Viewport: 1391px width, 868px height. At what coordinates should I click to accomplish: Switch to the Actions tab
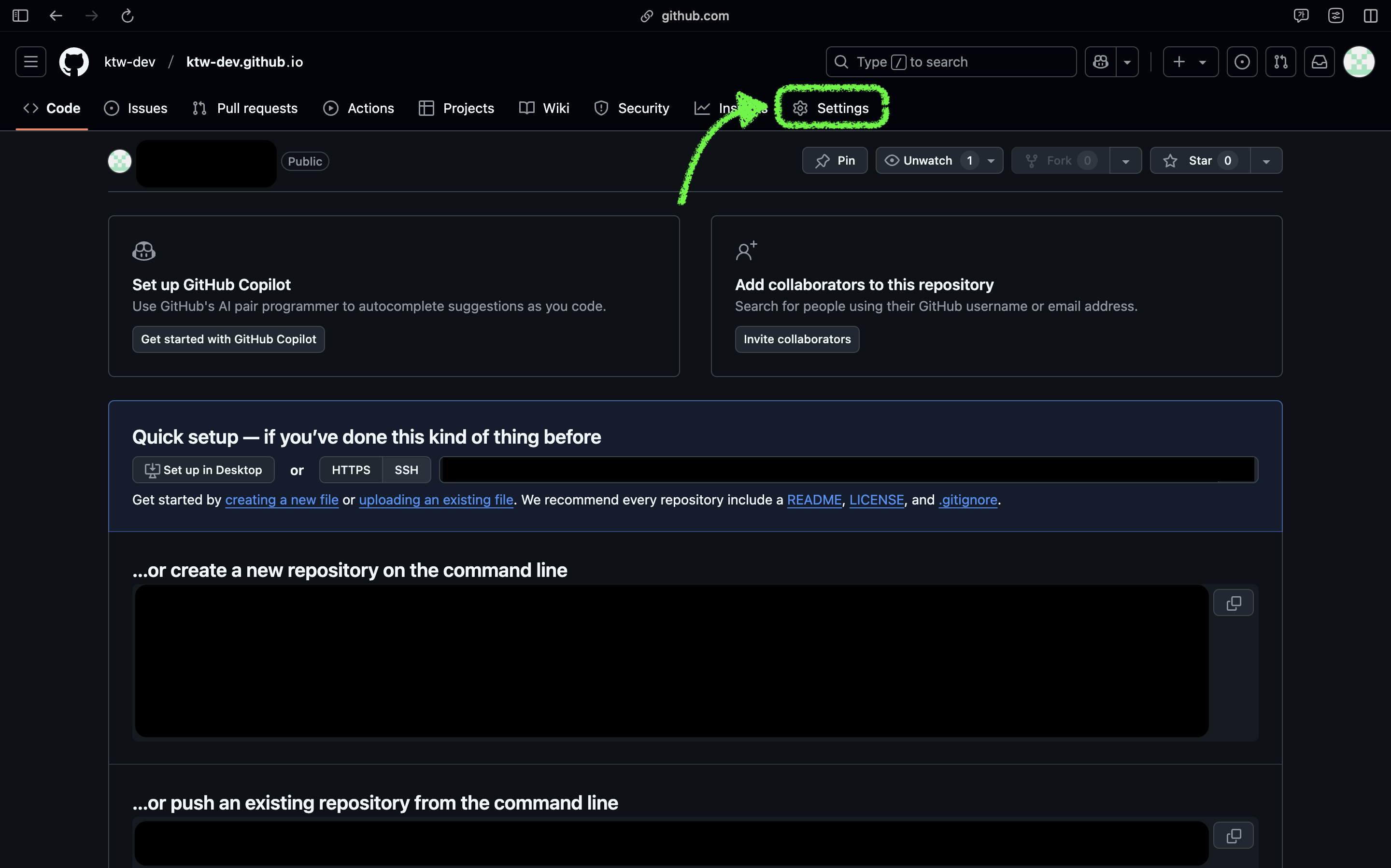(x=358, y=108)
